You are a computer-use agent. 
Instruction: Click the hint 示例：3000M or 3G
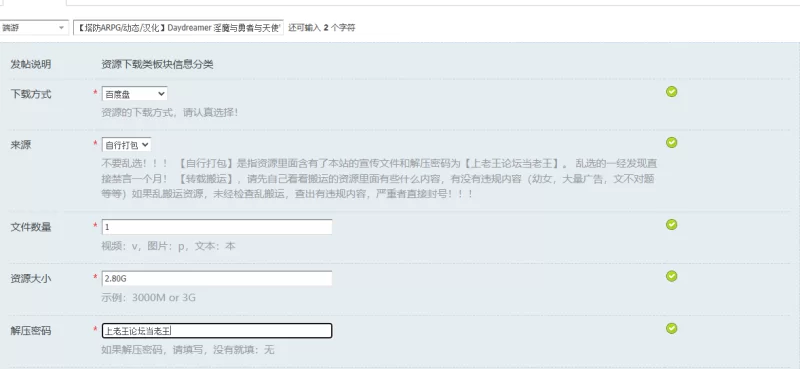click(148, 298)
